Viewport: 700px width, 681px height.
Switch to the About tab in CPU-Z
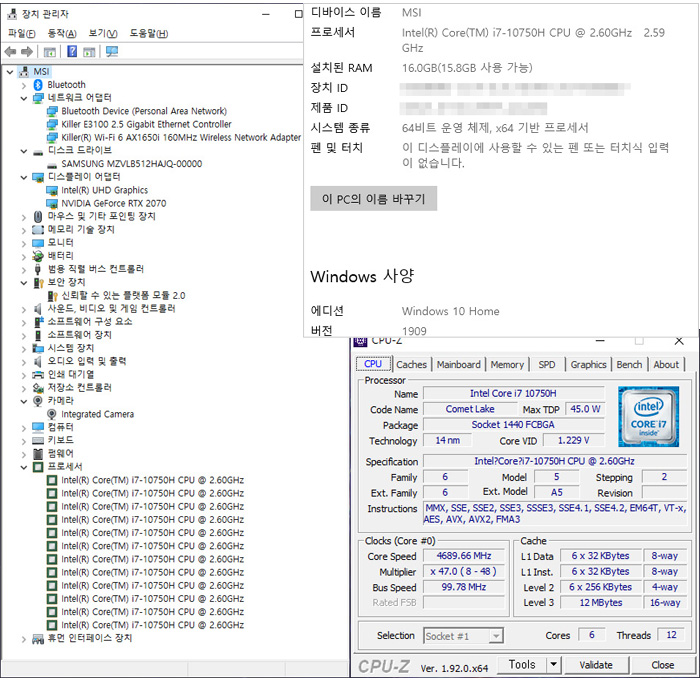tap(666, 365)
